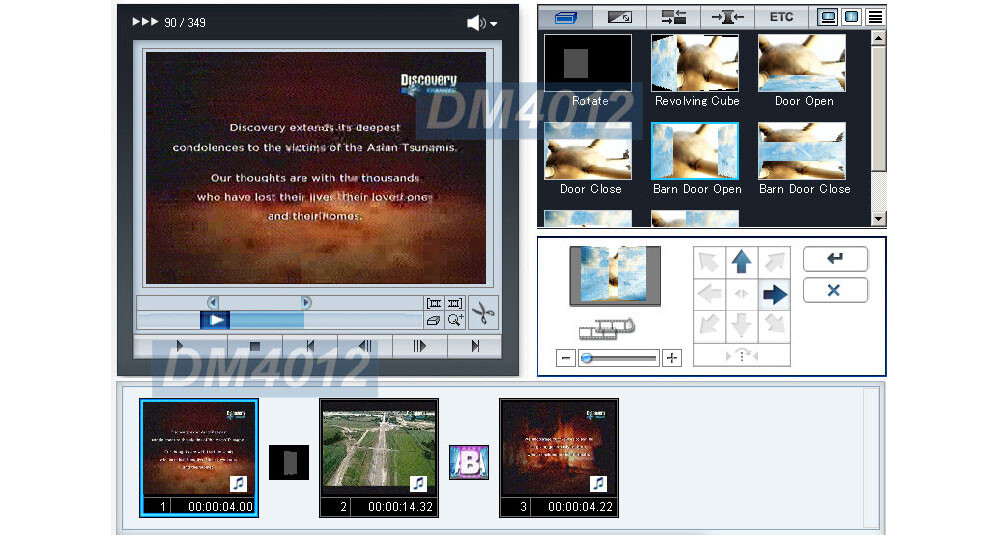Click the transition list scroll down arrow

[878, 219]
